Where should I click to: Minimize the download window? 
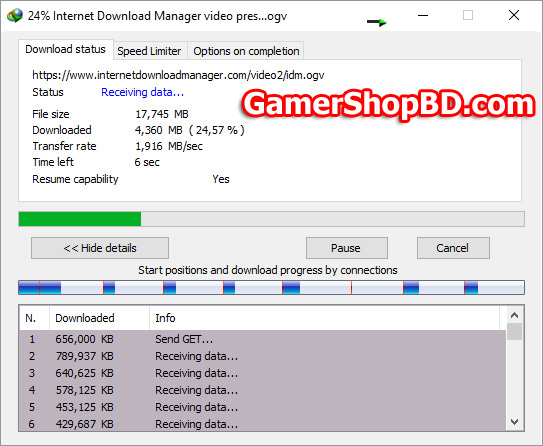423,16
